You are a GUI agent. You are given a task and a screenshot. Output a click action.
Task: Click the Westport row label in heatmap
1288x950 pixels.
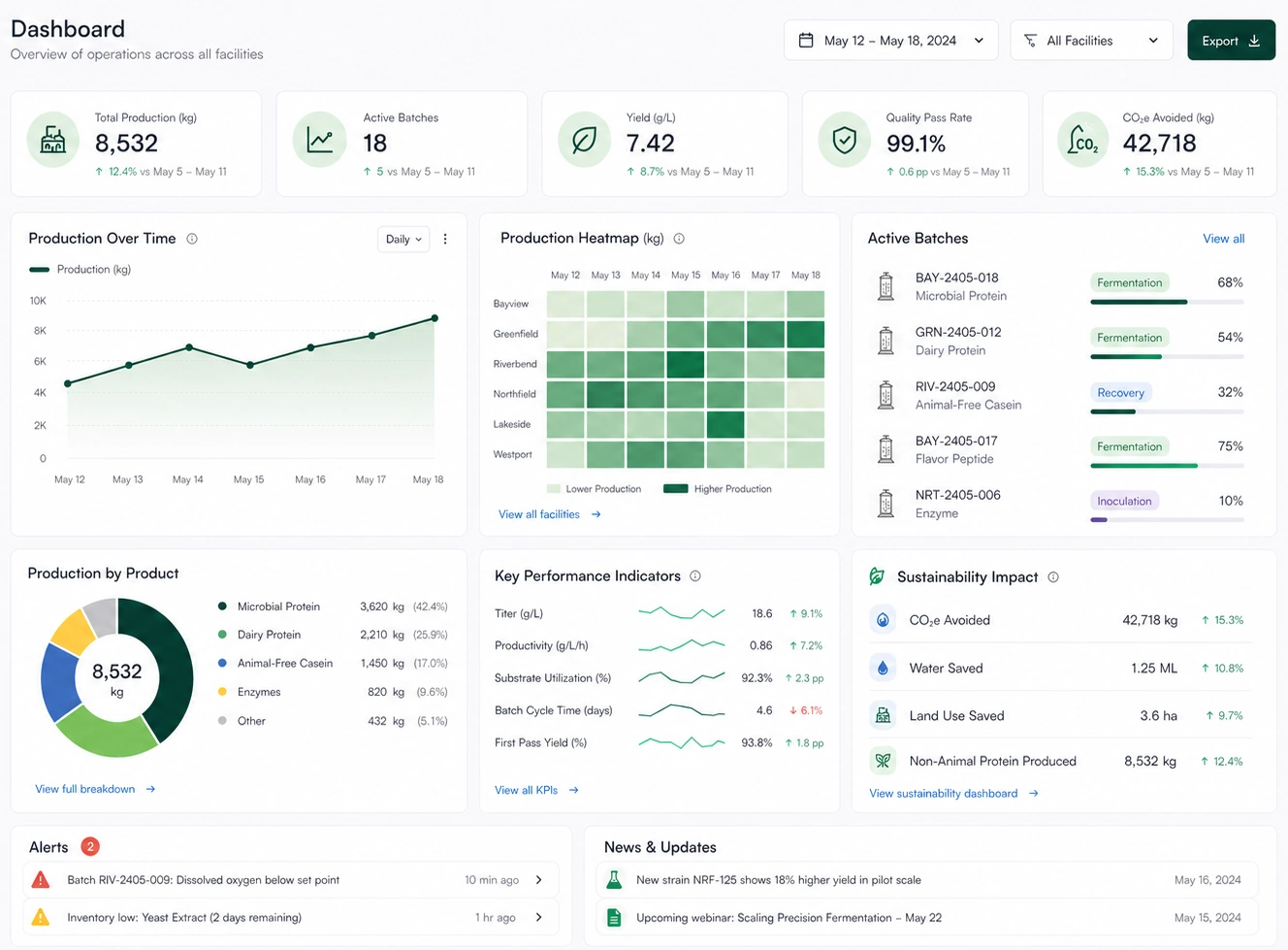pos(512,454)
